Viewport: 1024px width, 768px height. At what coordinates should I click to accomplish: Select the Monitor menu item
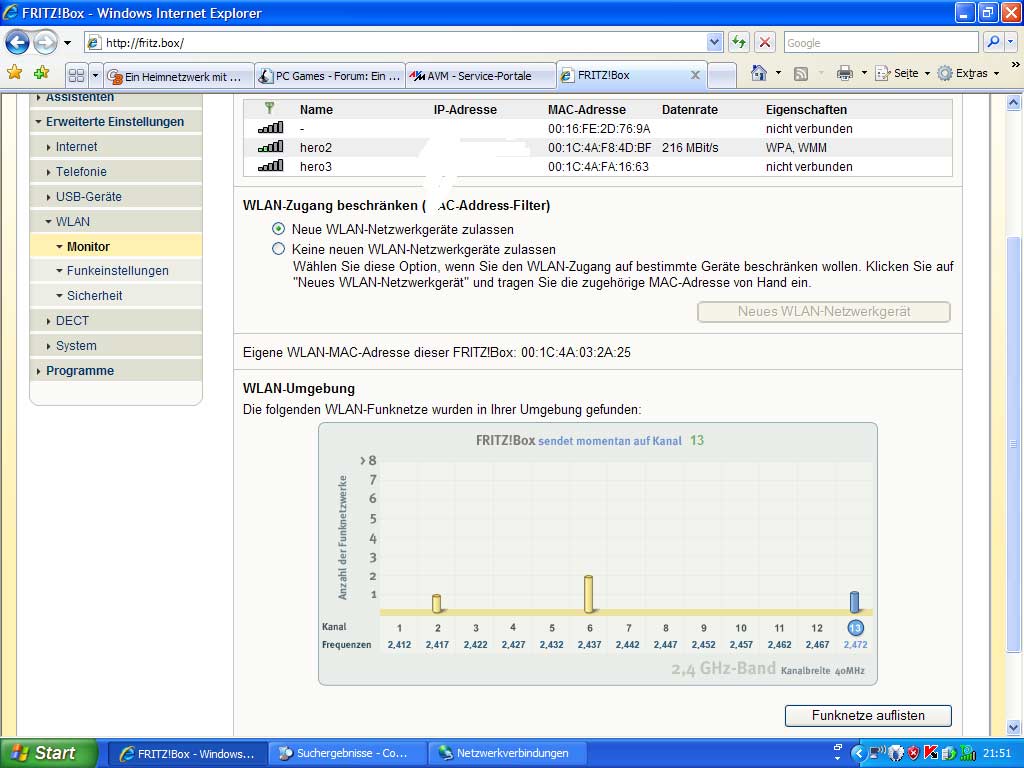coord(116,246)
